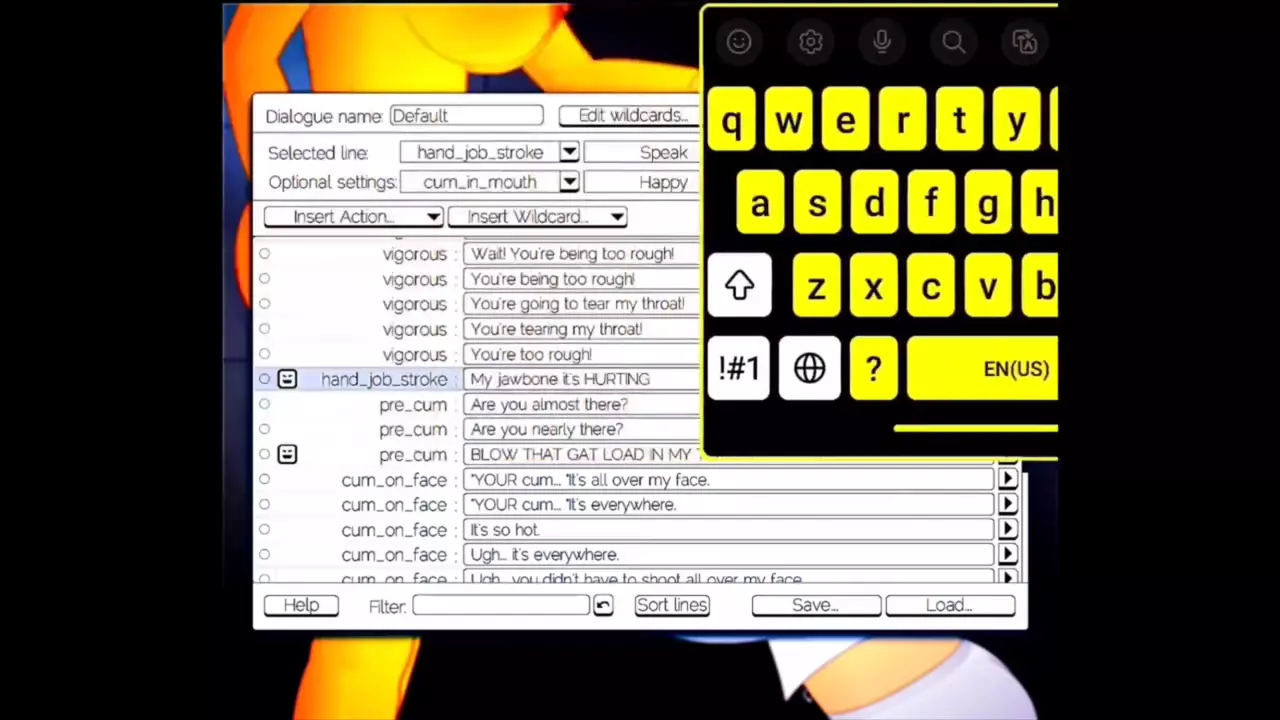Tap the microphone voice input icon

(881, 42)
